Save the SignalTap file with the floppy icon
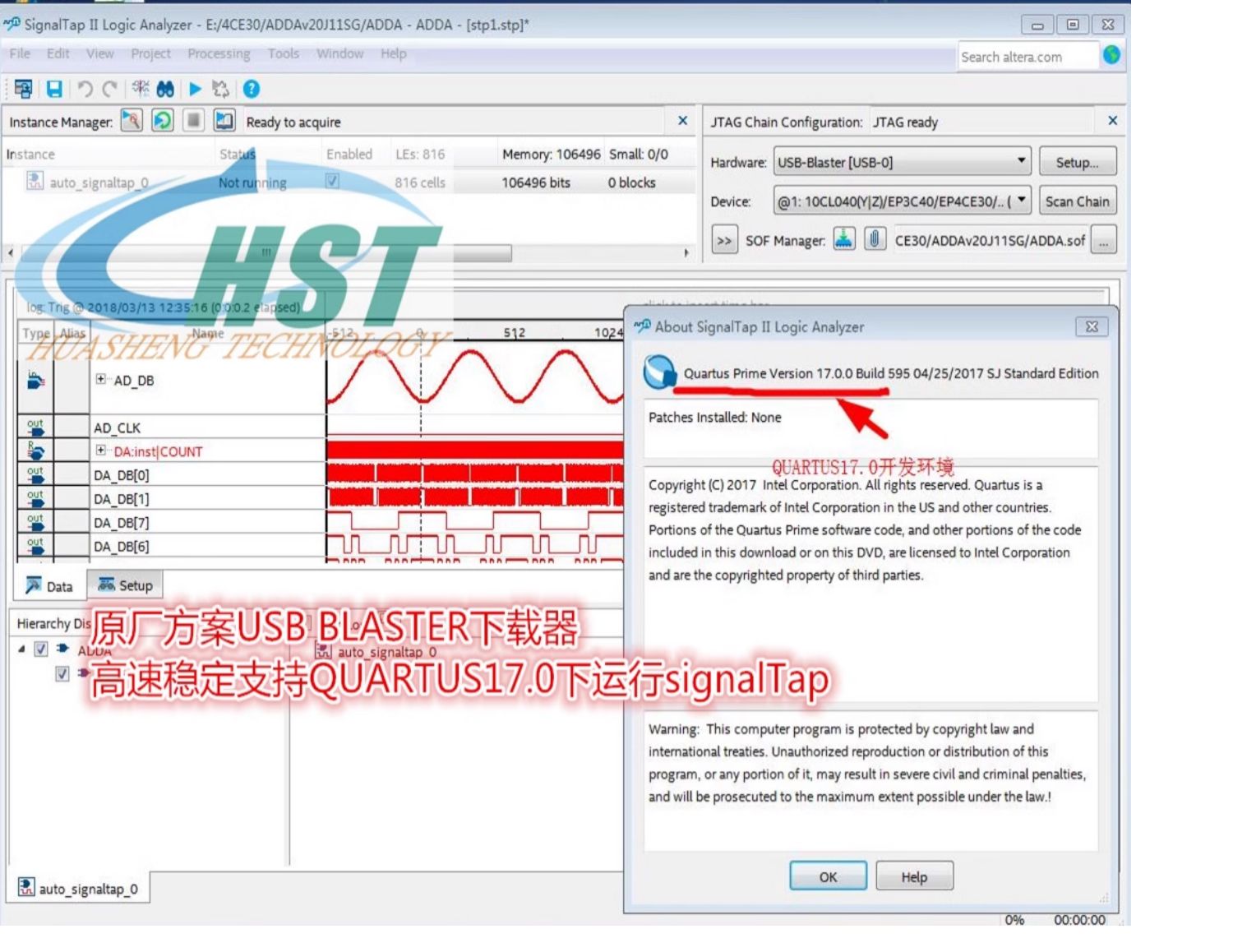1233x952 pixels. click(54, 89)
